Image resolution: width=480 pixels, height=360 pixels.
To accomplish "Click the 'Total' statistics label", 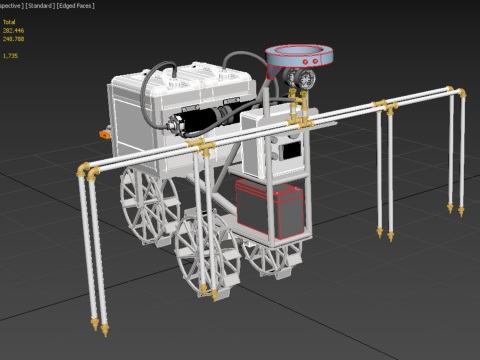I will coord(9,22).
